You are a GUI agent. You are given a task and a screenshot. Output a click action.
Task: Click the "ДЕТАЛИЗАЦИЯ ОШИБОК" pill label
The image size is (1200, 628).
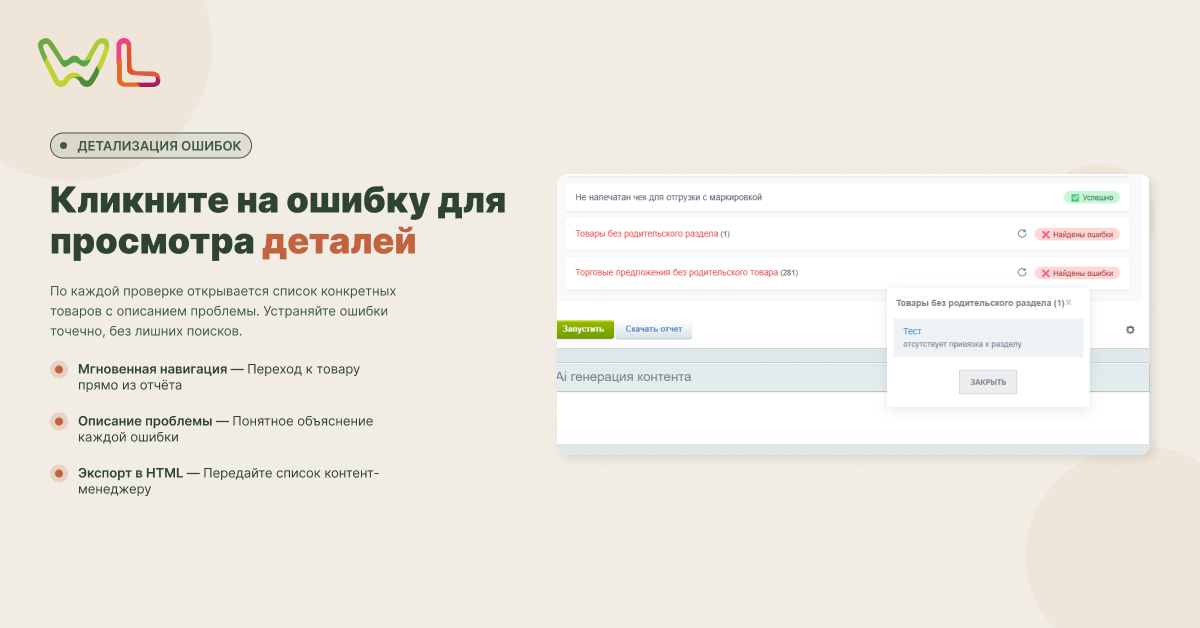tap(151, 146)
